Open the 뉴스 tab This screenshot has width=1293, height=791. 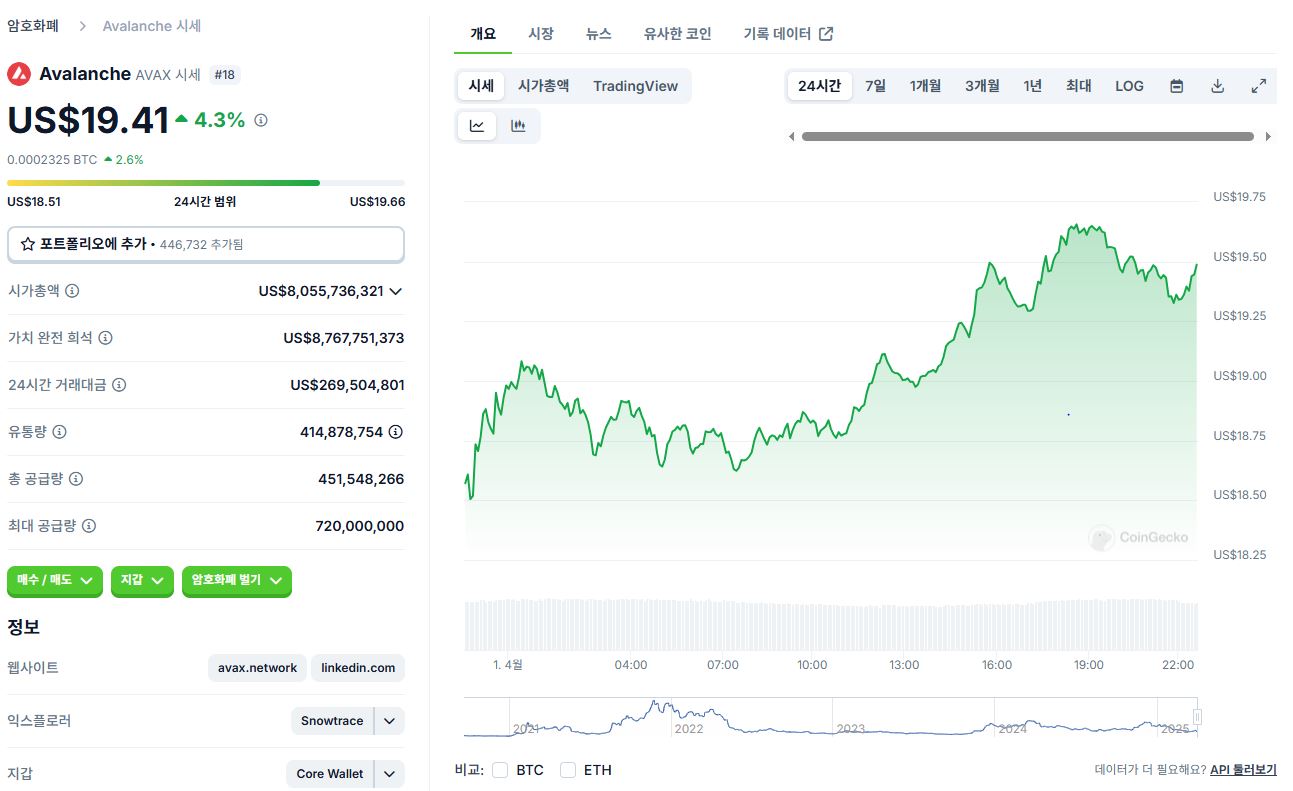click(599, 34)
